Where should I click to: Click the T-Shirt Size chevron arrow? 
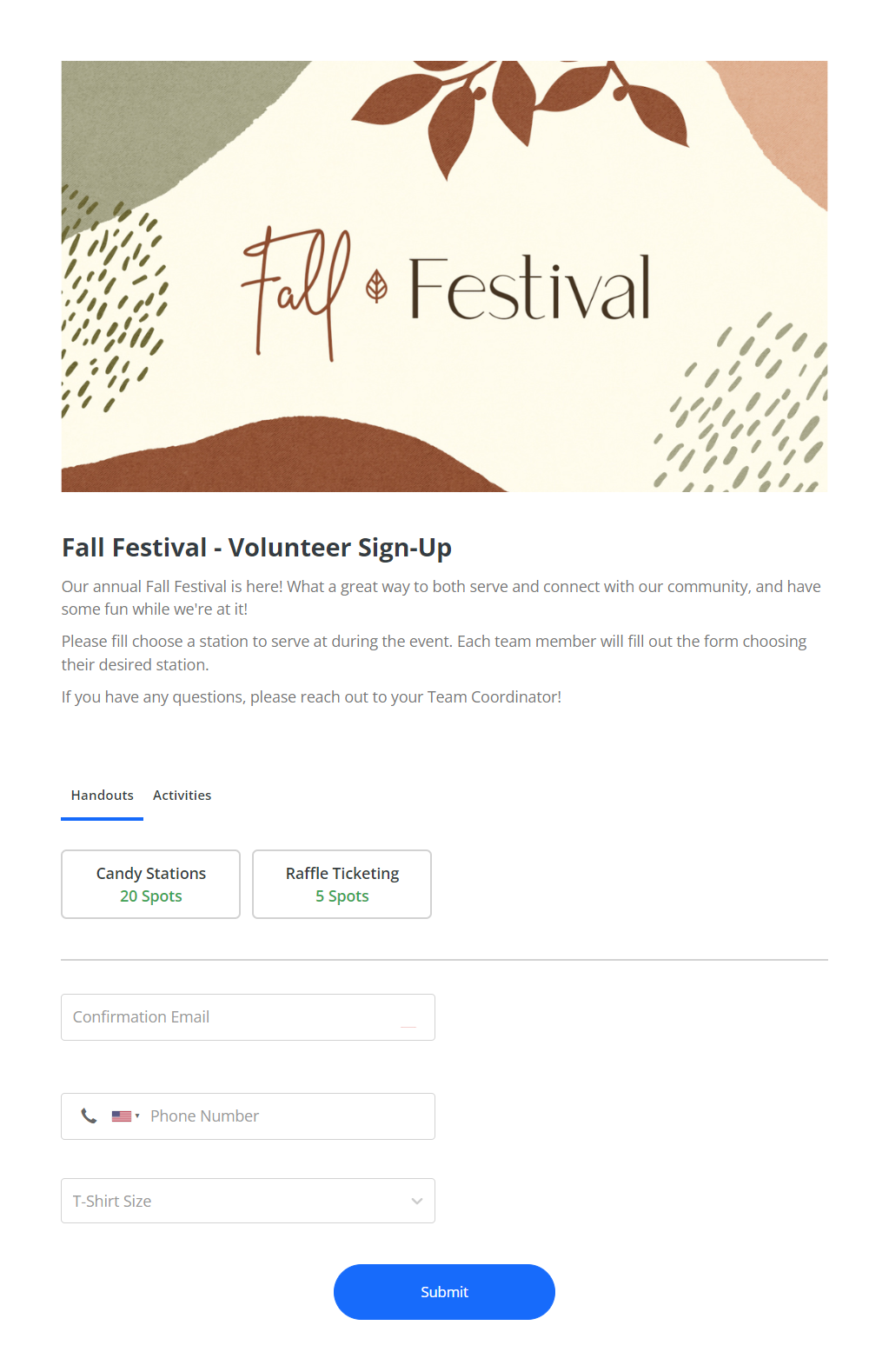417,1201
